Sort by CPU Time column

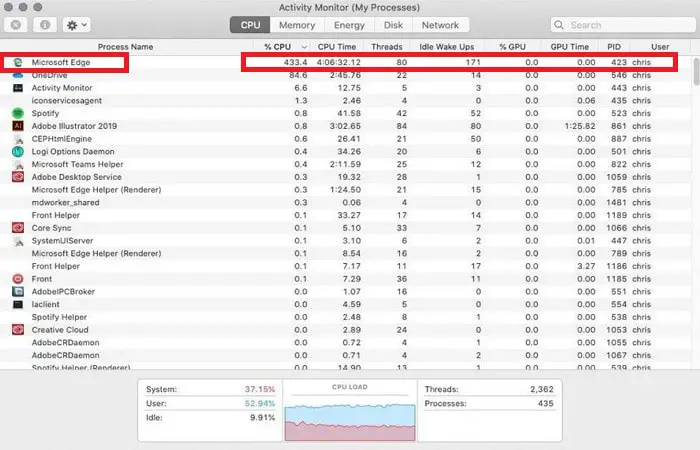pyautogui.click(x=337, y=46)
